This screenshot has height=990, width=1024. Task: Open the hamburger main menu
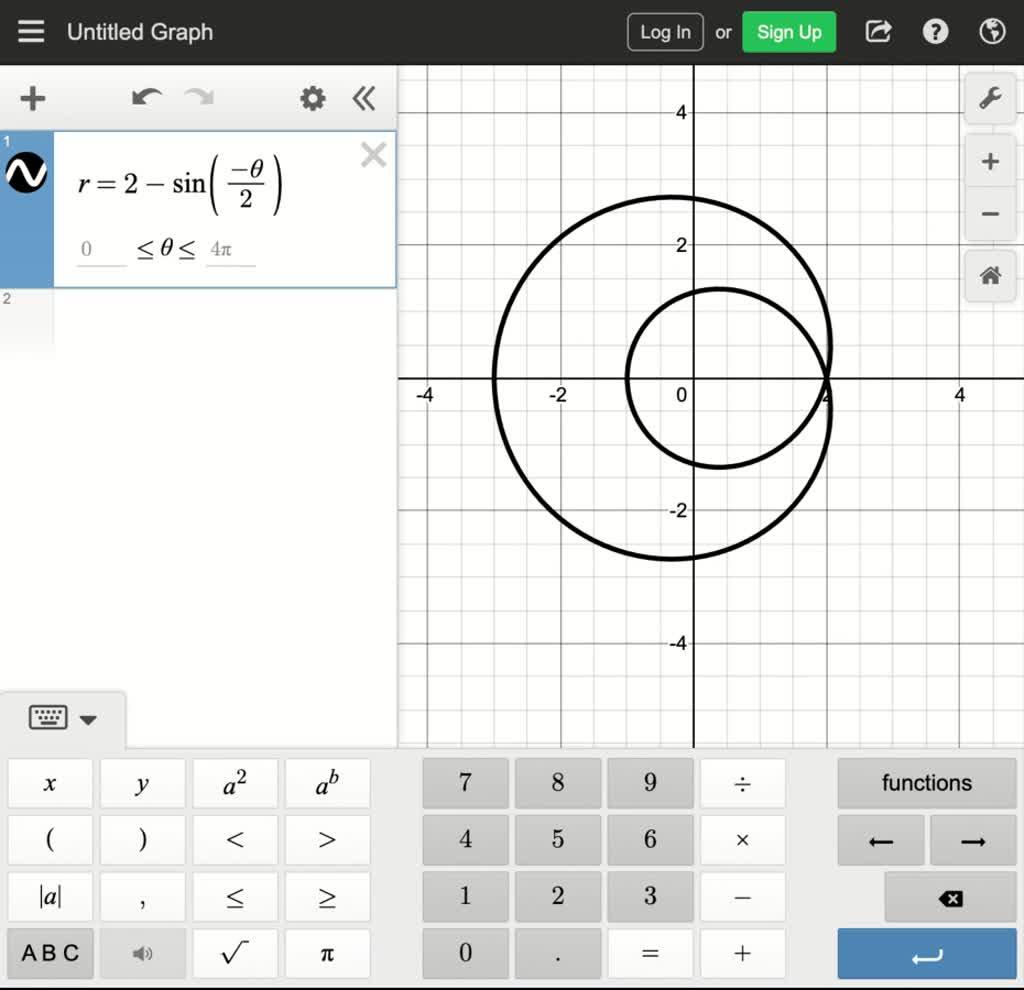tap(31, 32)
